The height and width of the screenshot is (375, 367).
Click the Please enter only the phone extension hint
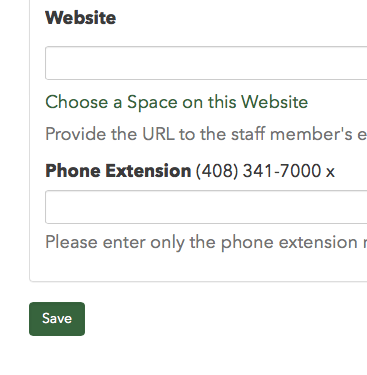pyautogui.click(x=206, y=242)
